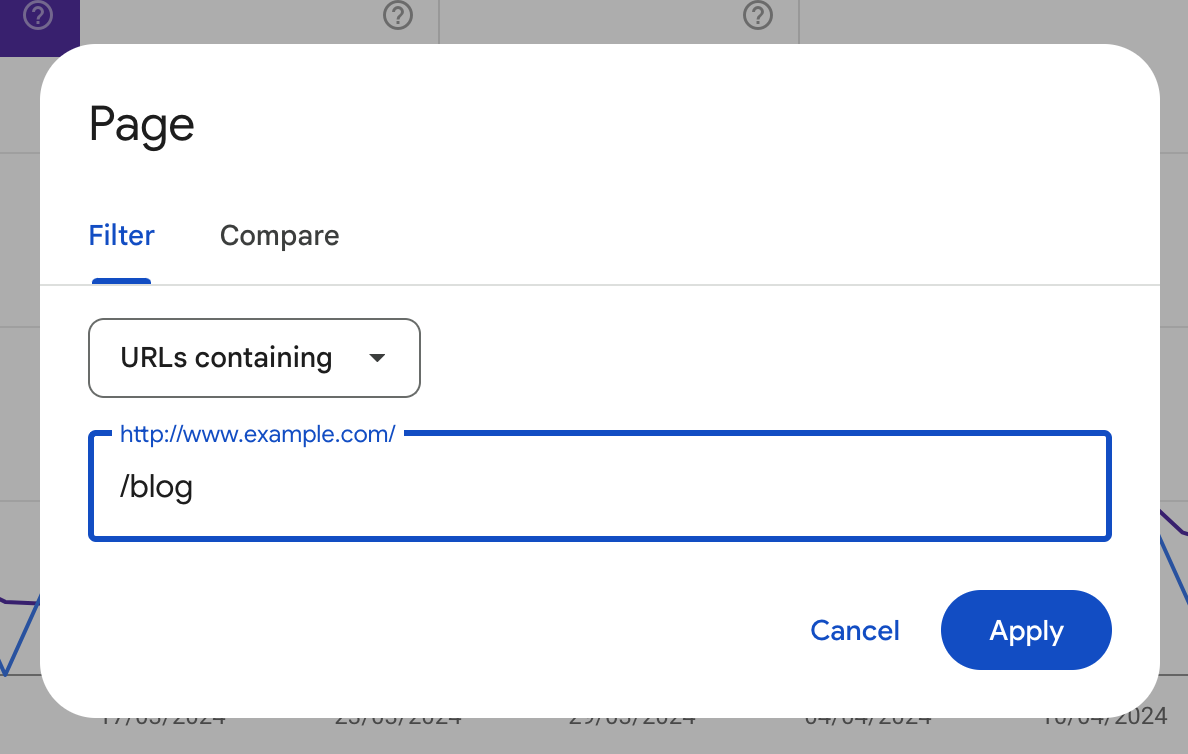Image resolution: width=1188 pixels, height=754 pixels.
Task: Click the dropdown arrow next to URLs containing
Action: pyautogui.click(x=378, y=358)
